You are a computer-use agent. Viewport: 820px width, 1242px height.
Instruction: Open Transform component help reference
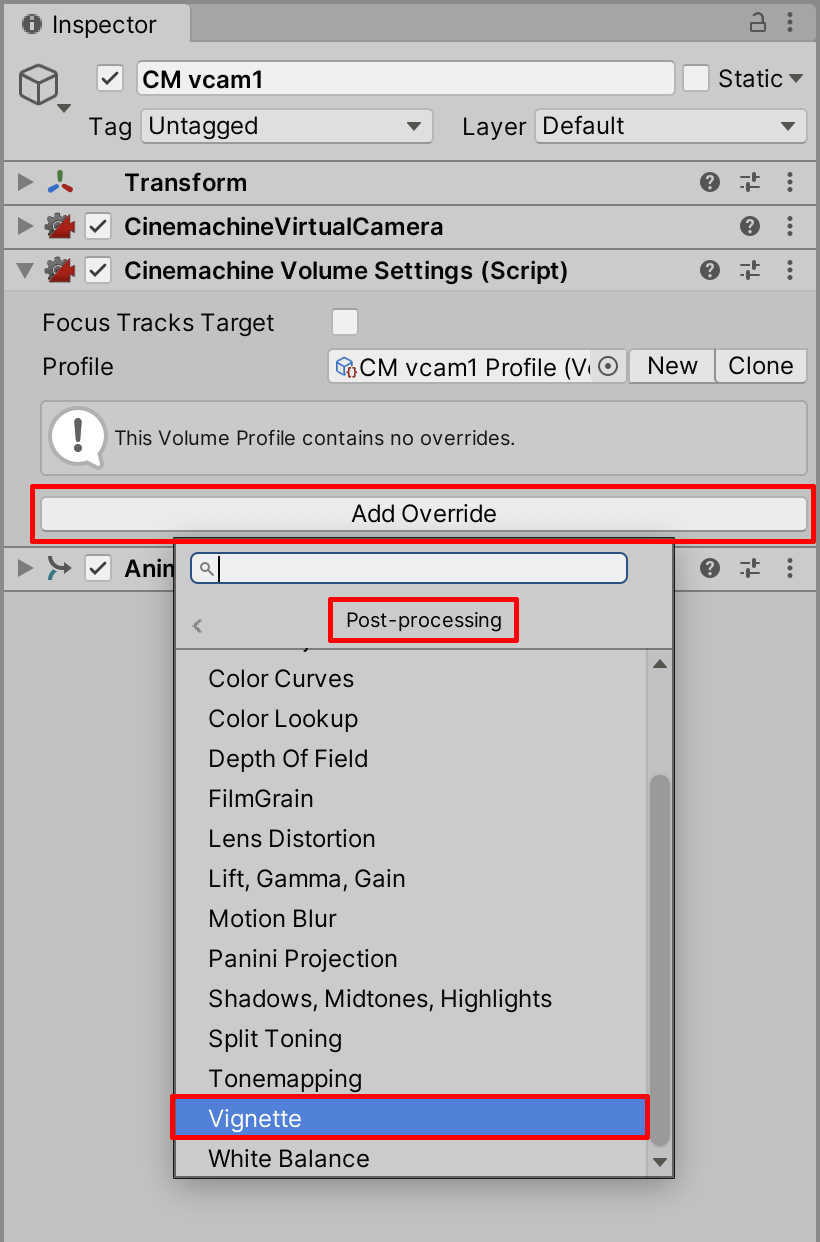click(710, 182)
